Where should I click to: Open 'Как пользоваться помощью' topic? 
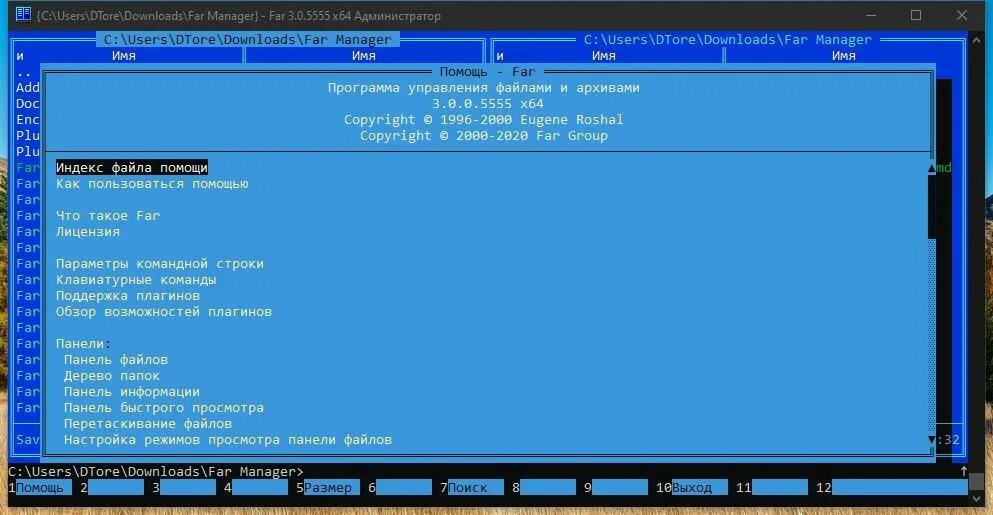pos(152,184)
